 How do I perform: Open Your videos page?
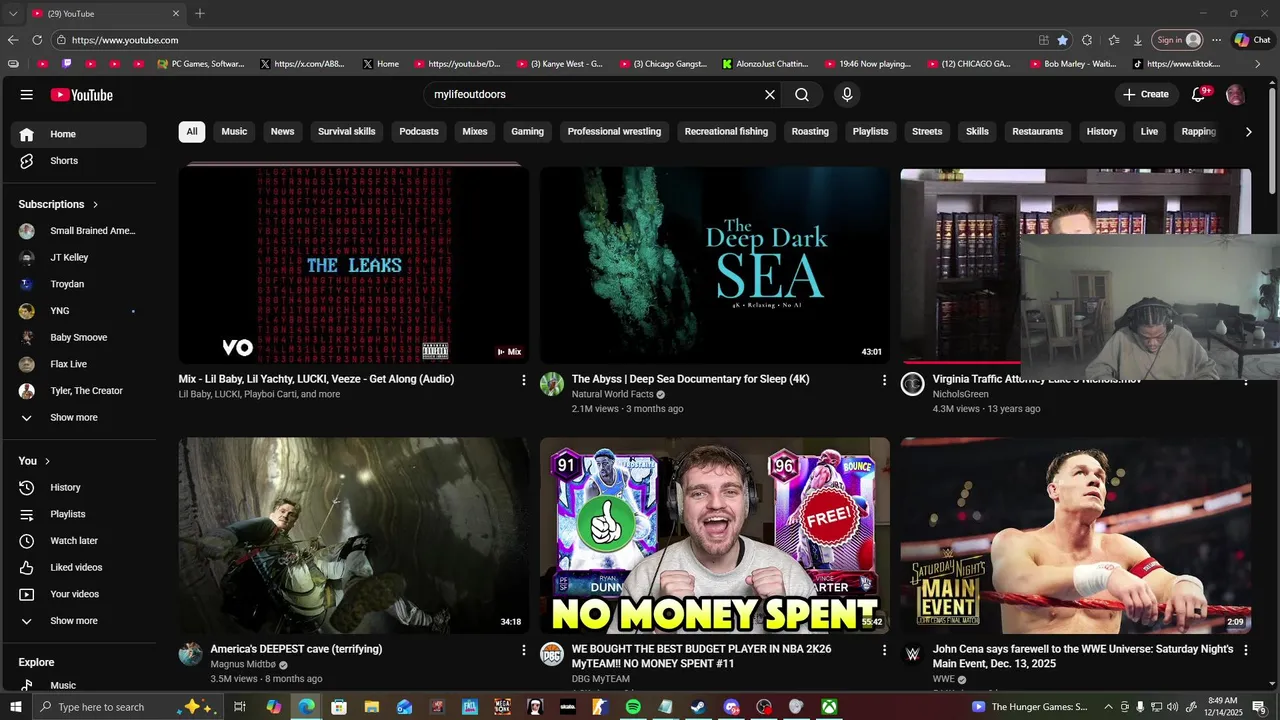[78, 594]
